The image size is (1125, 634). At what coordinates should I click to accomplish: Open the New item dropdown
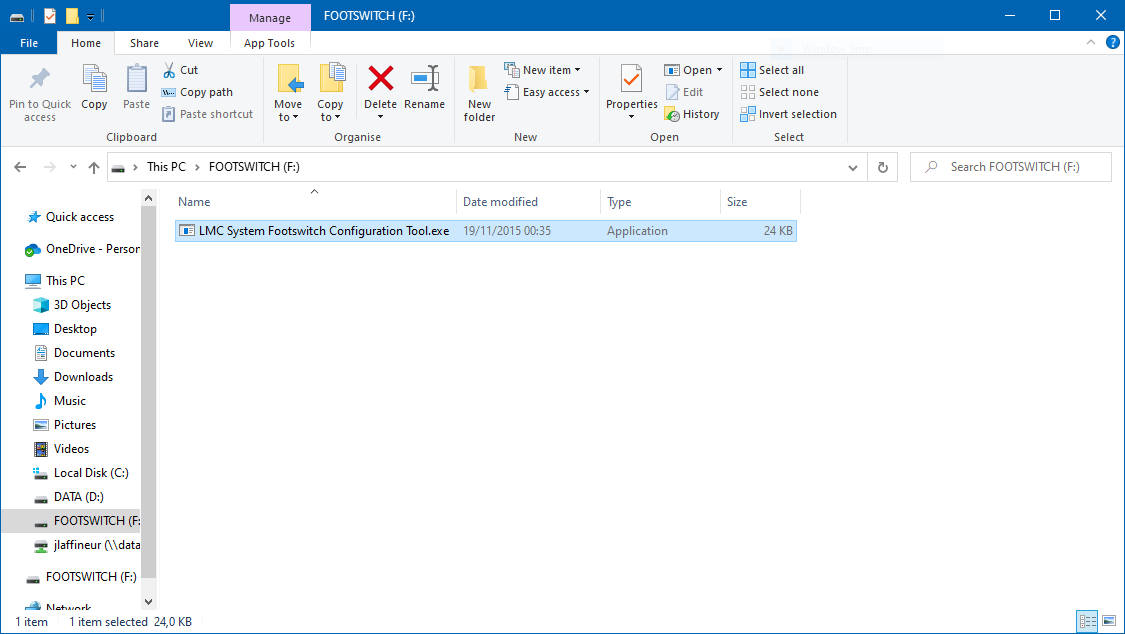click(542, 70)
